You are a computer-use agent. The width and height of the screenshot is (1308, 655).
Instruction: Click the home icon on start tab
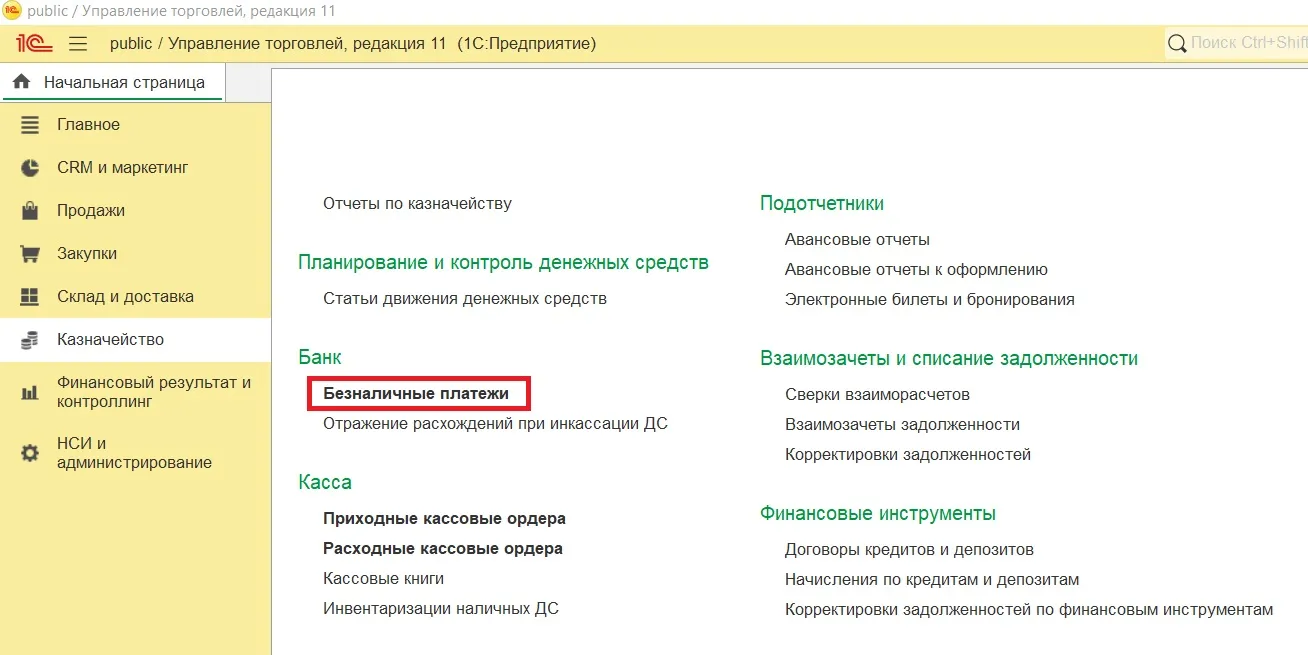(21, 82)
